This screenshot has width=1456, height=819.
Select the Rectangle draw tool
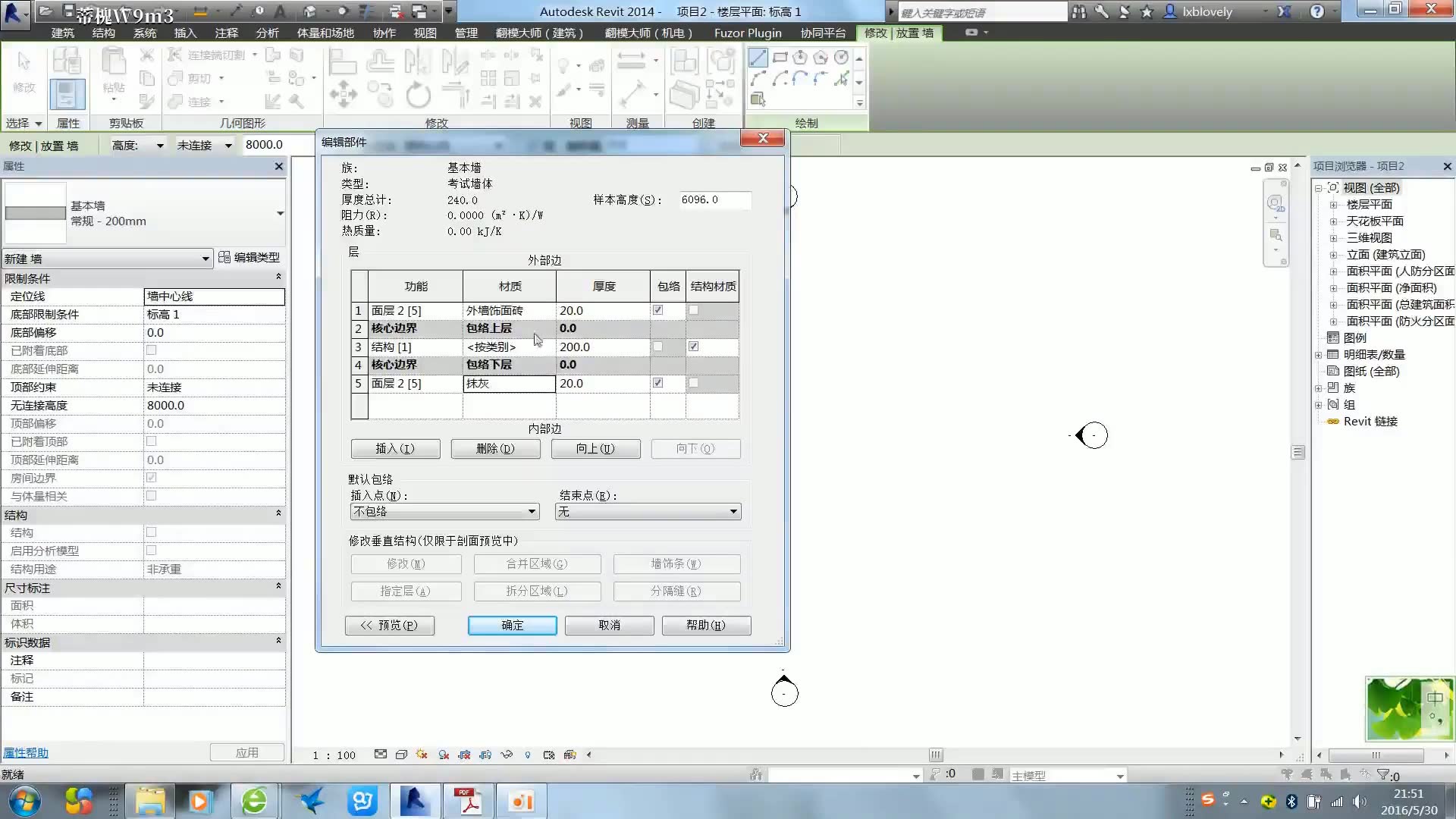tap(782, 56)
